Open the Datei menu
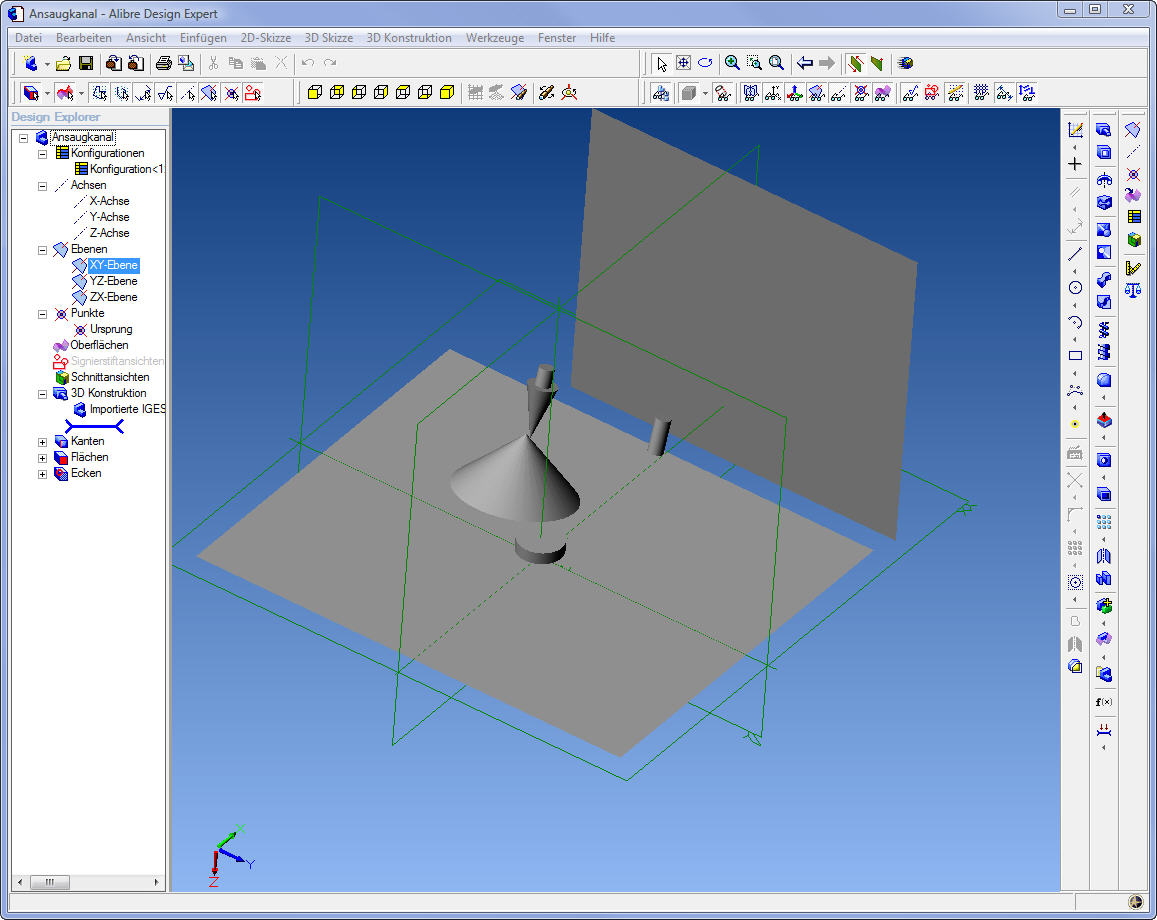The image size is (1157, 920). 29,38
